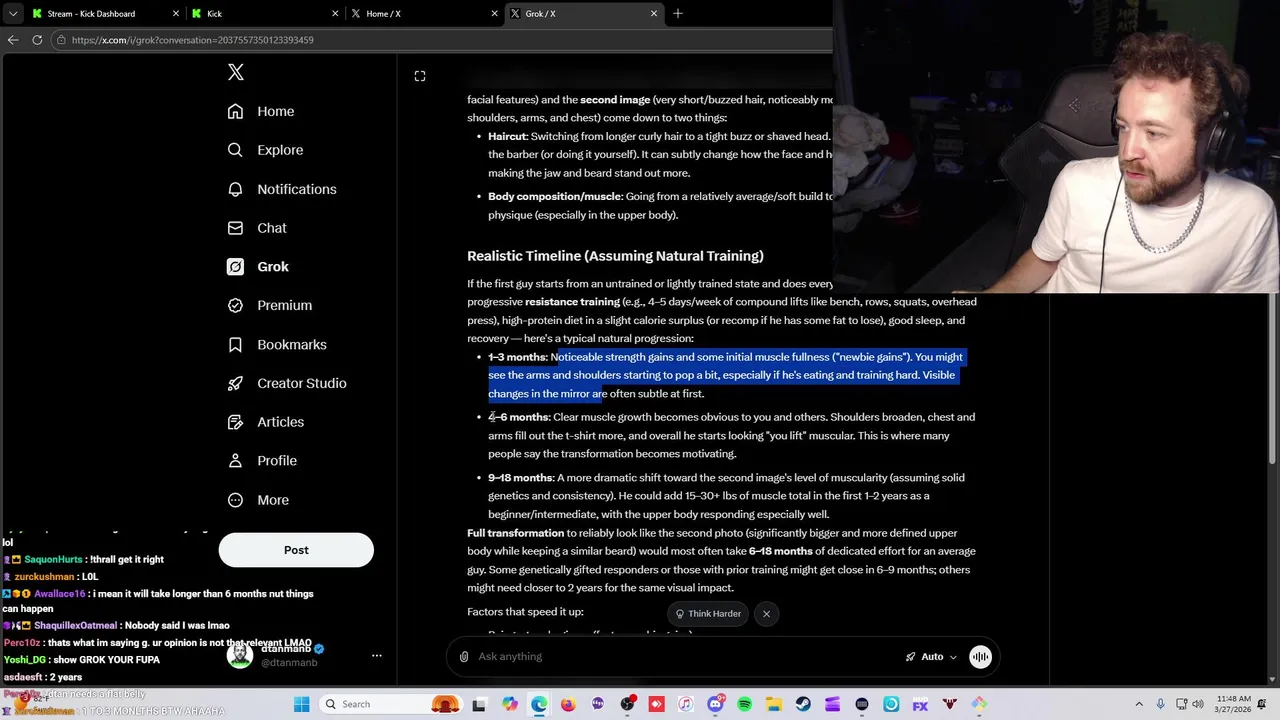Click the Profile person icon
Screen dimensions: 1280x720
[235, 461]
